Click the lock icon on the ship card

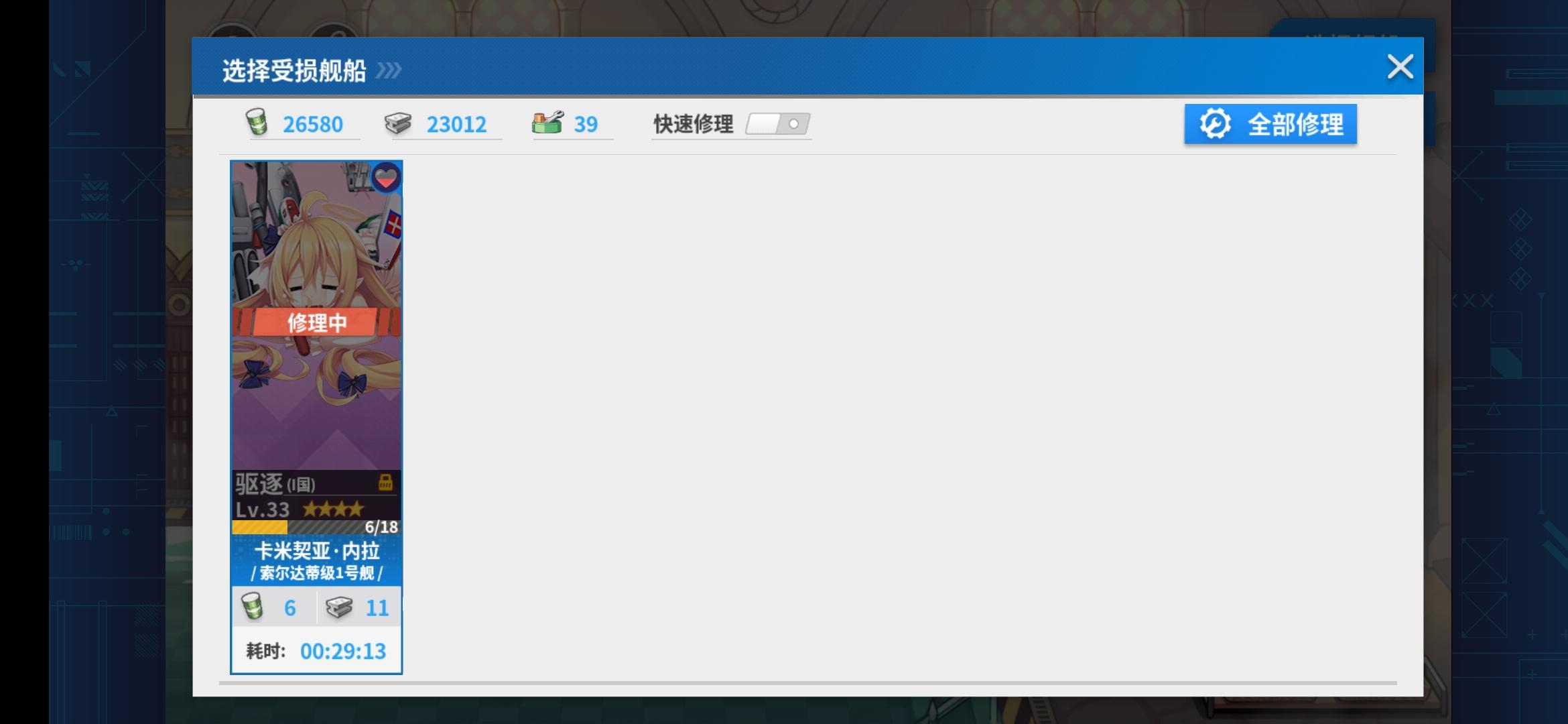385,482
